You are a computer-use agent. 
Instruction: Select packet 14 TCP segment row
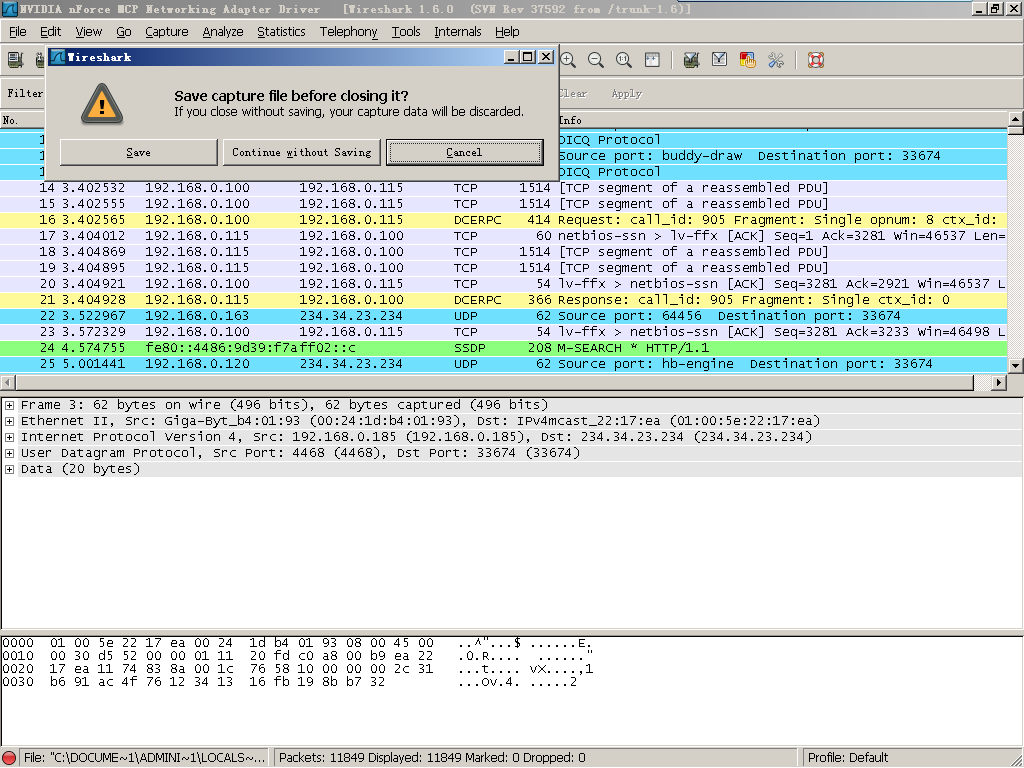[x=504, y=188]
